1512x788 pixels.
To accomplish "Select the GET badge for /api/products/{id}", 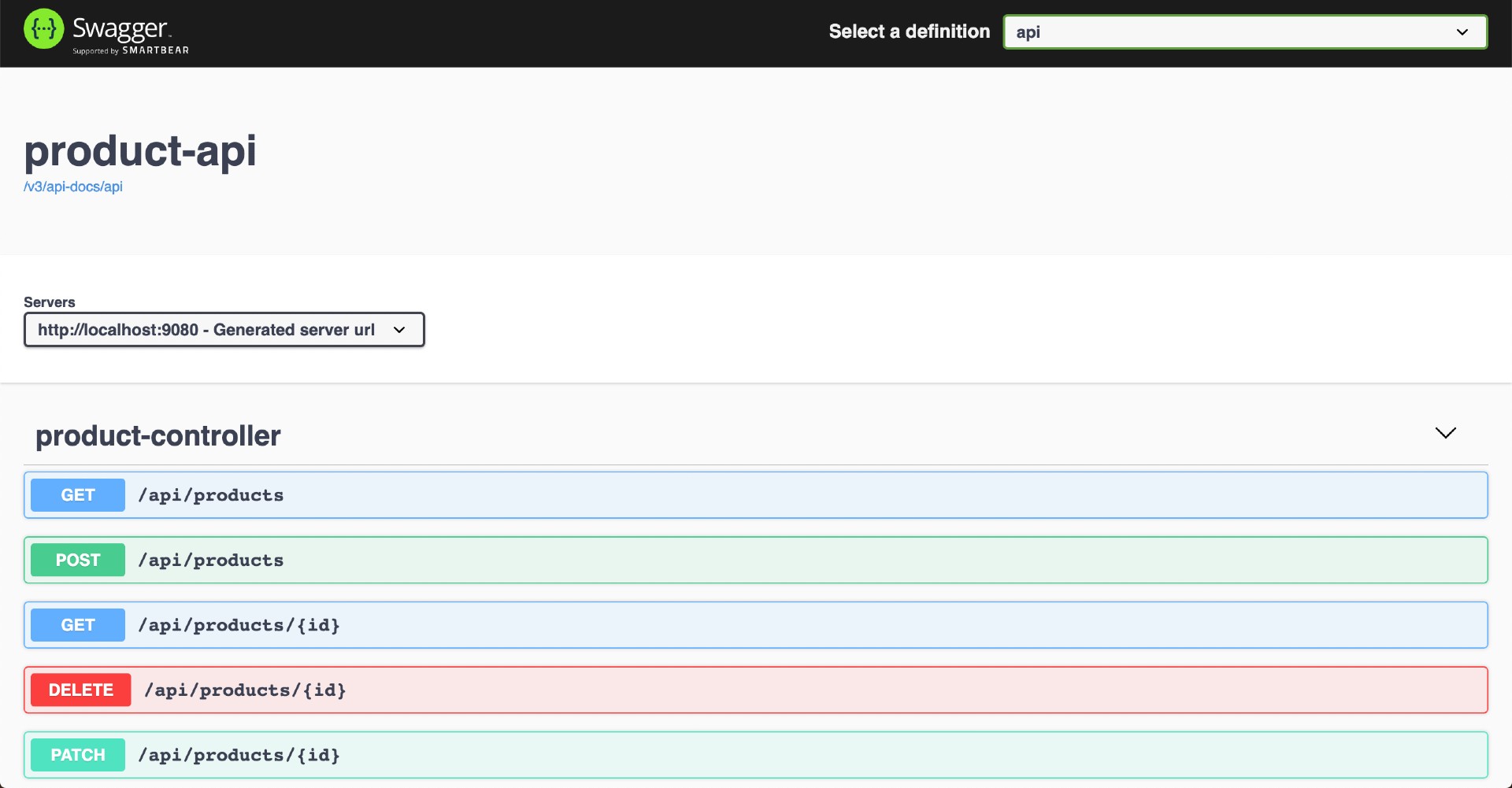I will click(77, 624).
